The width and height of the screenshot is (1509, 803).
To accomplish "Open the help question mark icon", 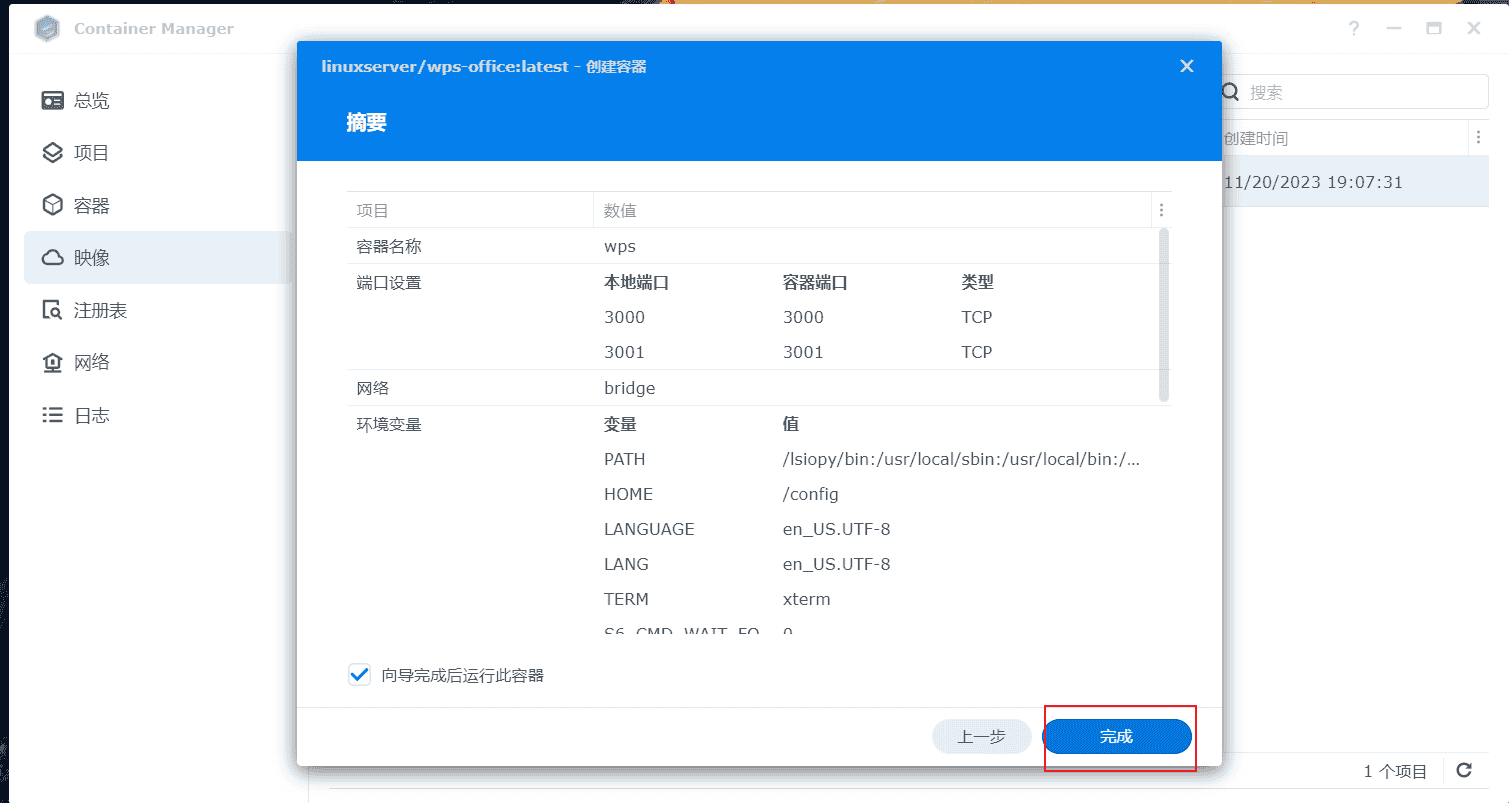I will (x=1353, y=28).
